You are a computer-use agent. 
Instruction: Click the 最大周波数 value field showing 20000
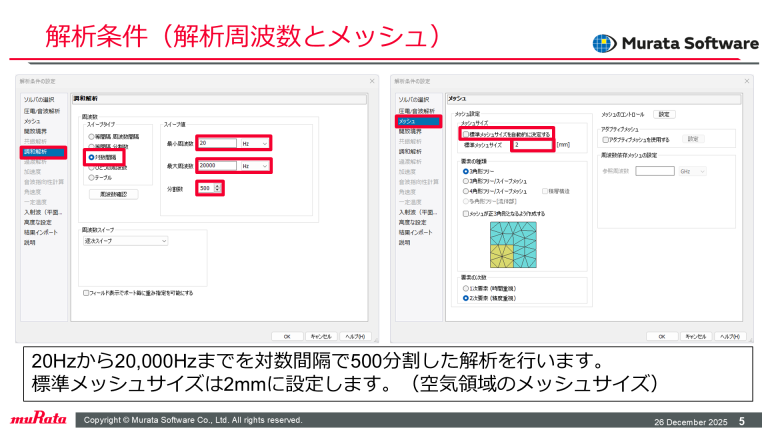[x=216, y=166]
